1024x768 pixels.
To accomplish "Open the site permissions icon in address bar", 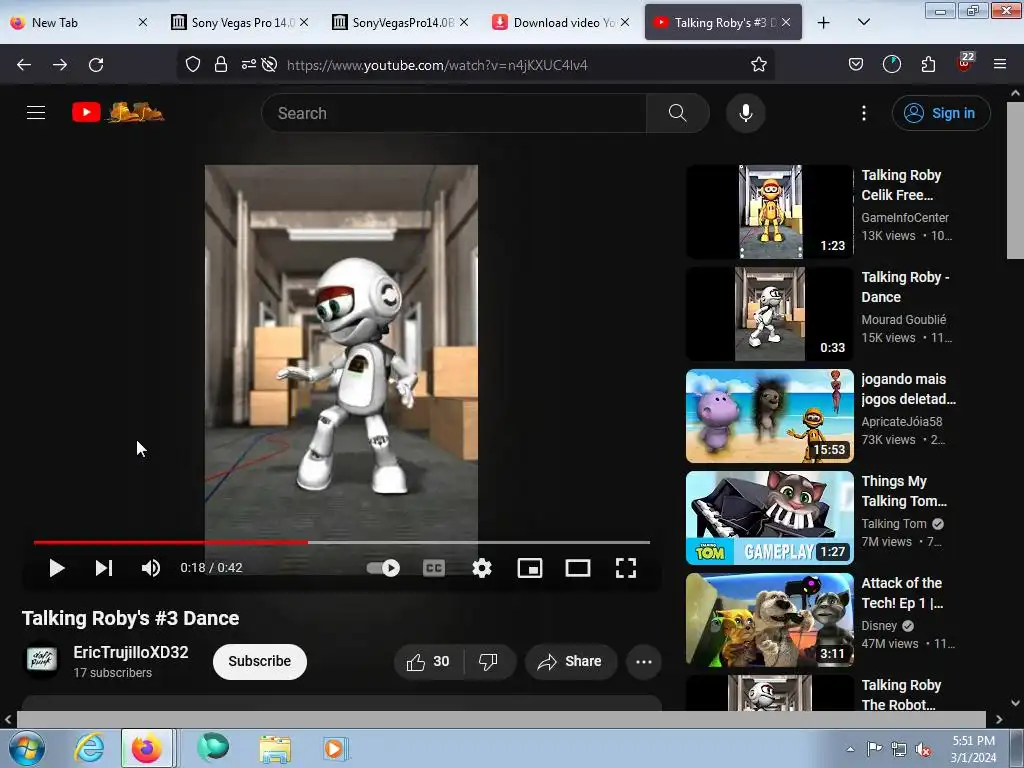I will pos(249,65).
